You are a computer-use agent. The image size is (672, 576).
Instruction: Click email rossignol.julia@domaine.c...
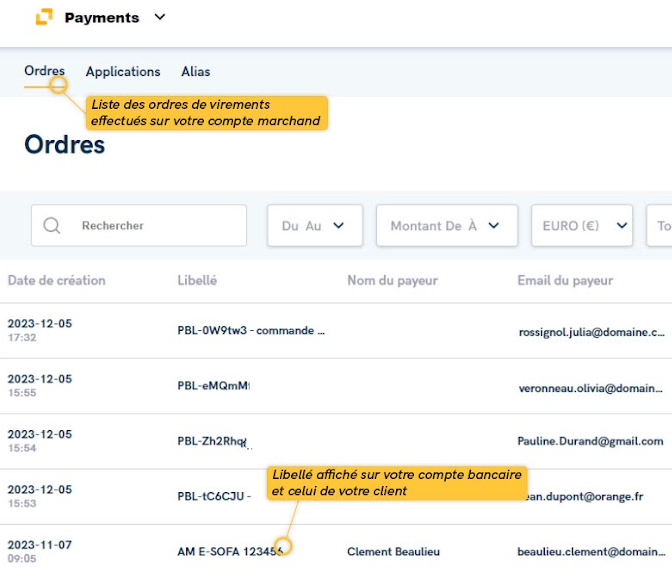tap(591, 332)
